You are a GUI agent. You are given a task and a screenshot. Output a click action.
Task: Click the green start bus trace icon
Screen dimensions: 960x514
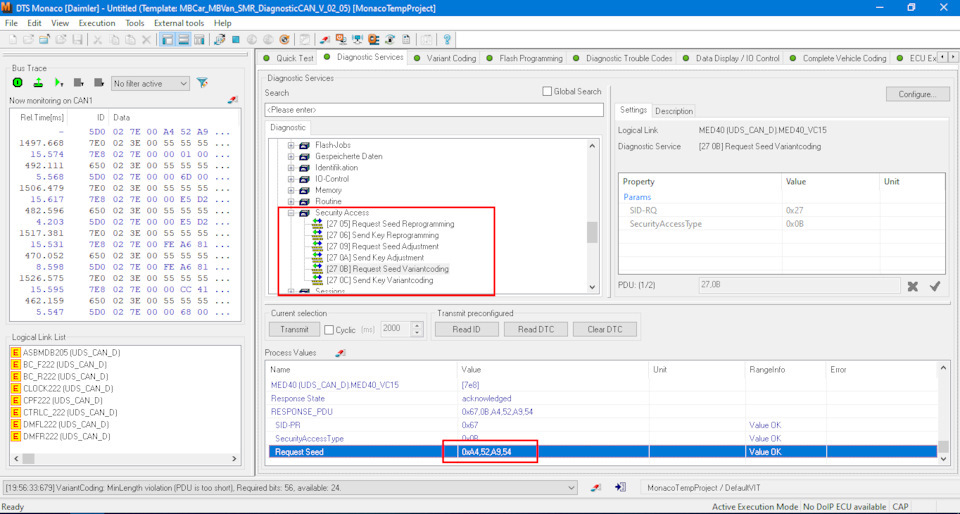click(19, 83)
